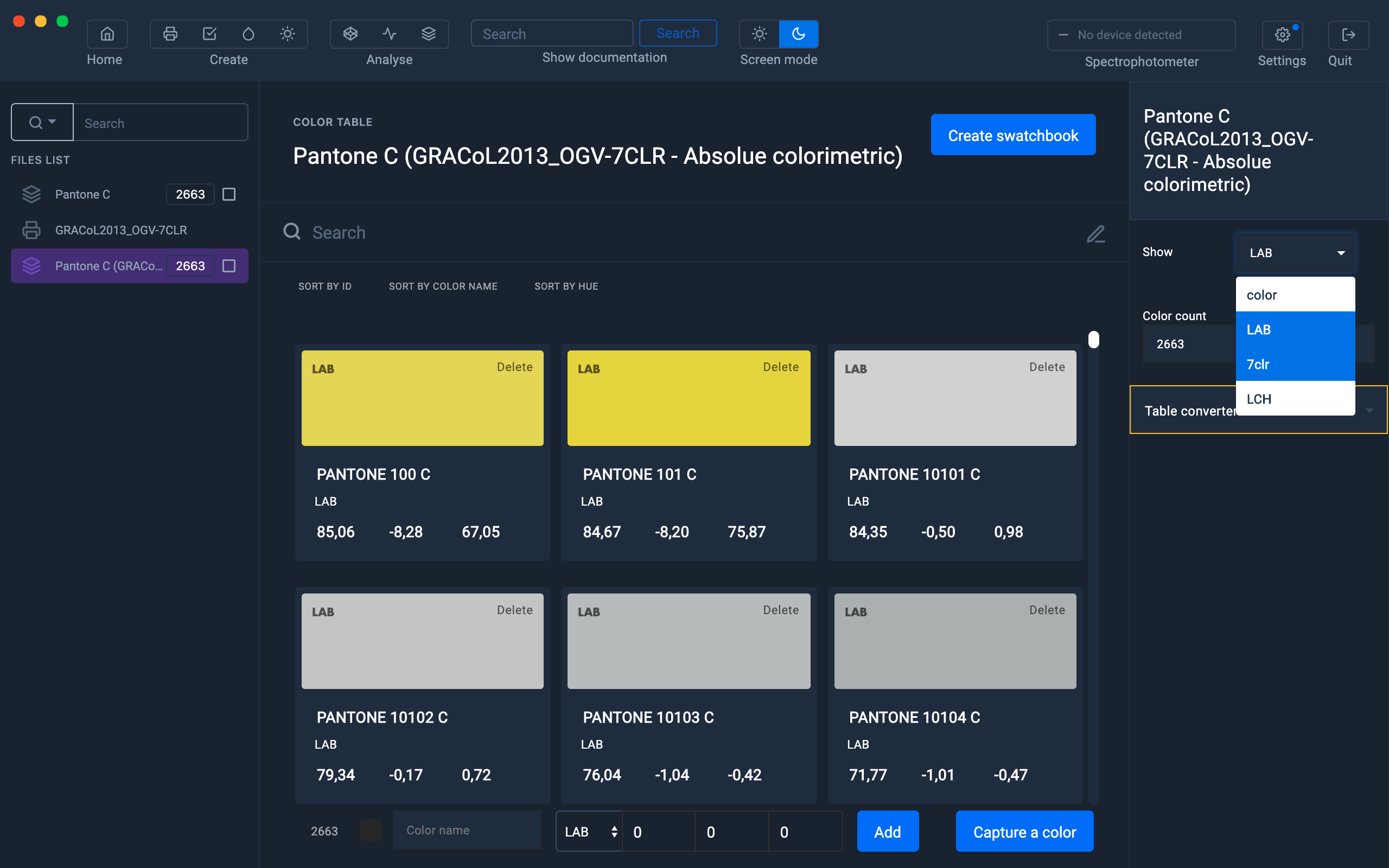Click the edit pencil icon in color table

pyautogui.click(x=1095, y=234)
